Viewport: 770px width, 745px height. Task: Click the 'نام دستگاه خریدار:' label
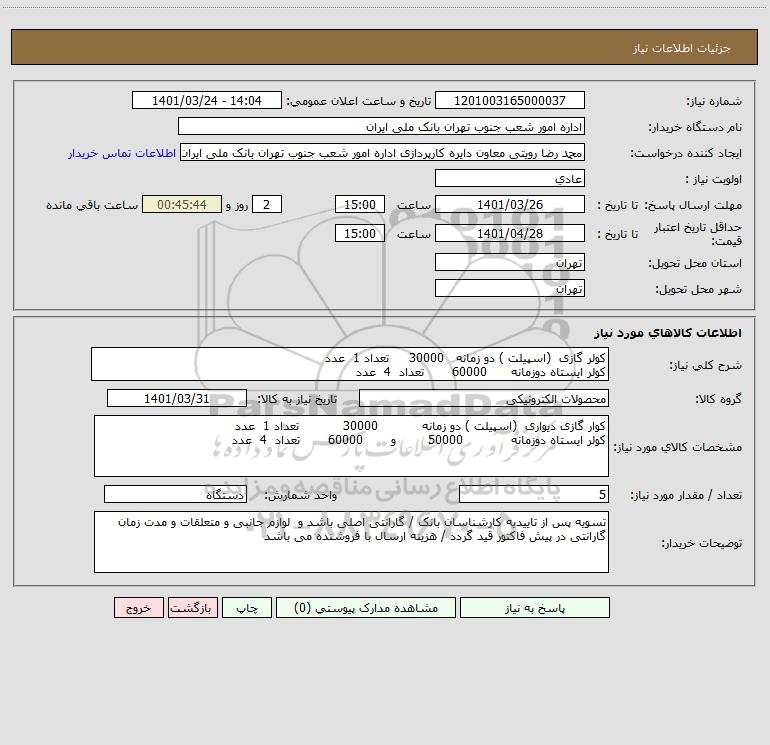click(x=695, y=127)
